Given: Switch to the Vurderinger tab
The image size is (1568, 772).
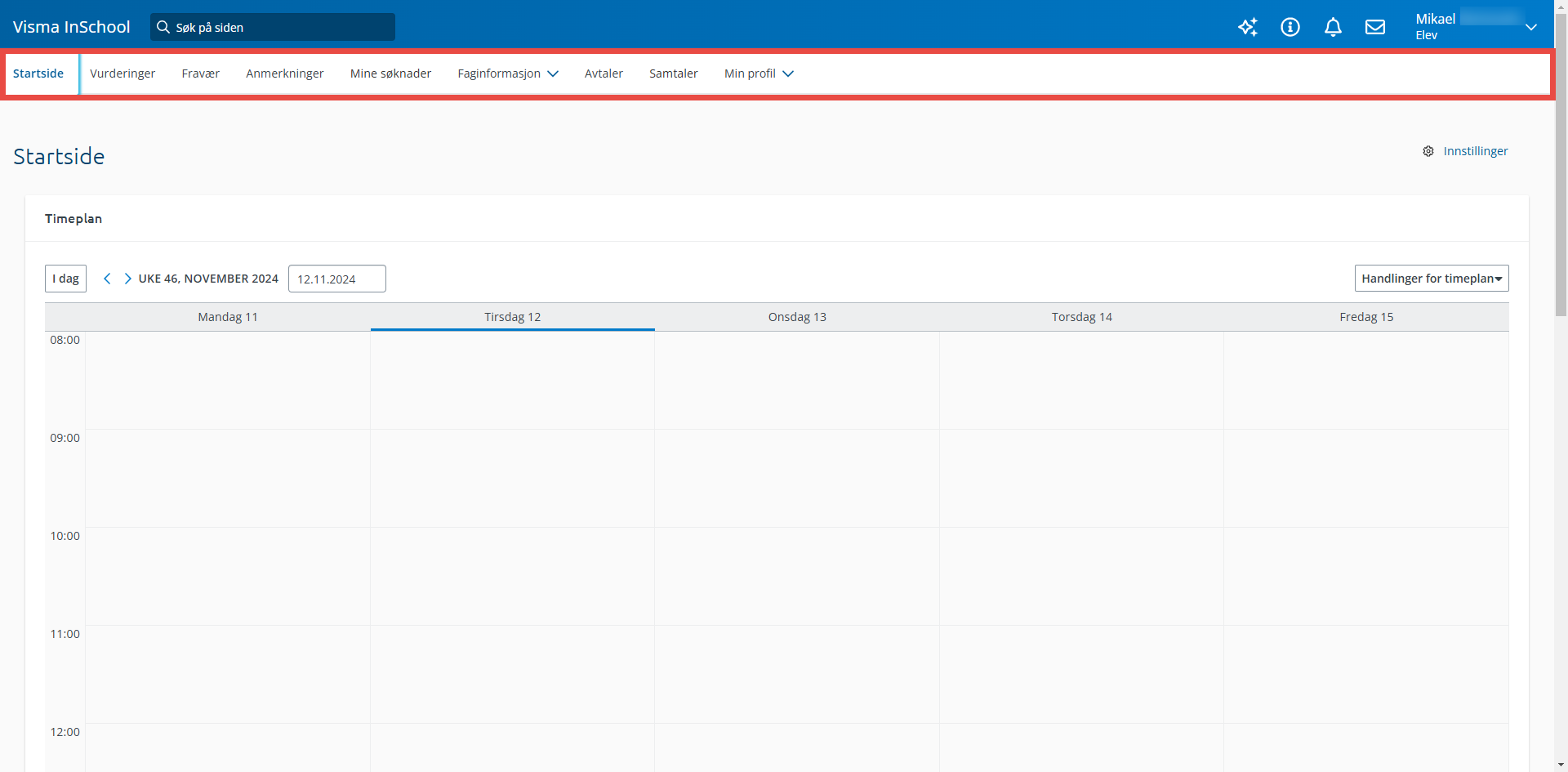Looking at the screenshot, I should (x=122, y=74).
